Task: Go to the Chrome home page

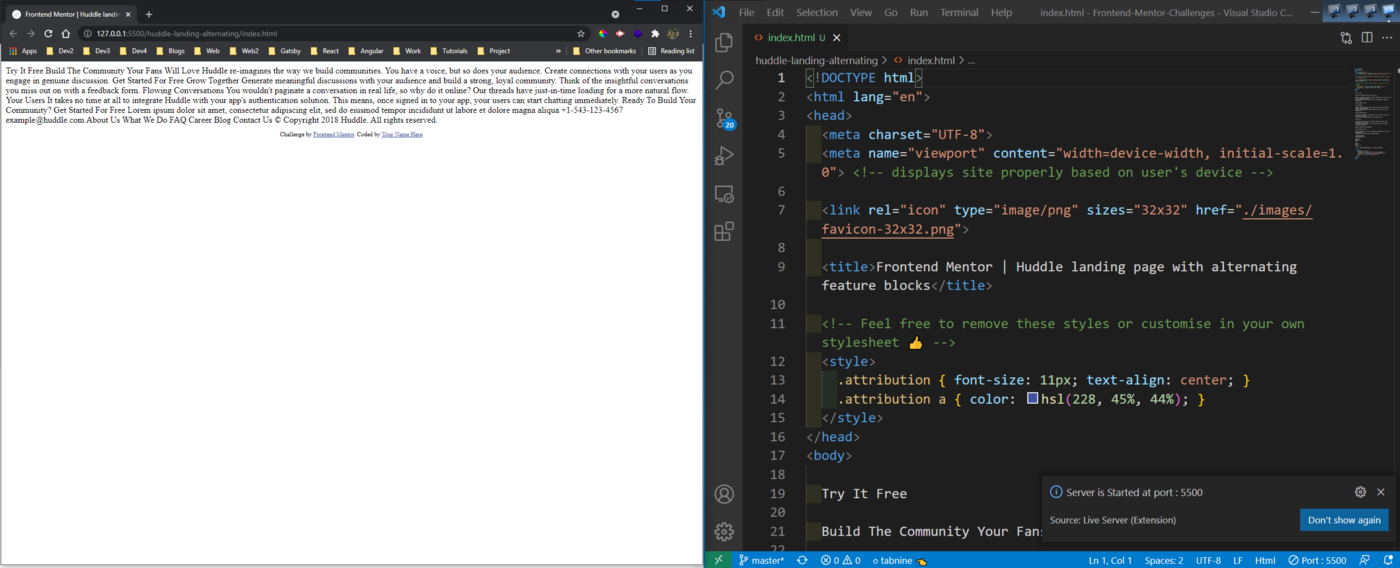Action: pyautogui.click(x=66, y=33)
